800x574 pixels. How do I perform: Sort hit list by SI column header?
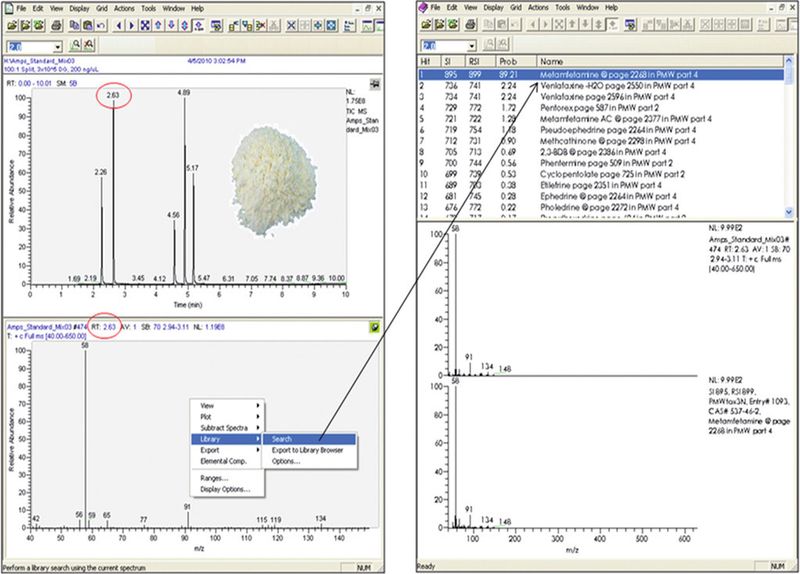click(x=454, y=62)
